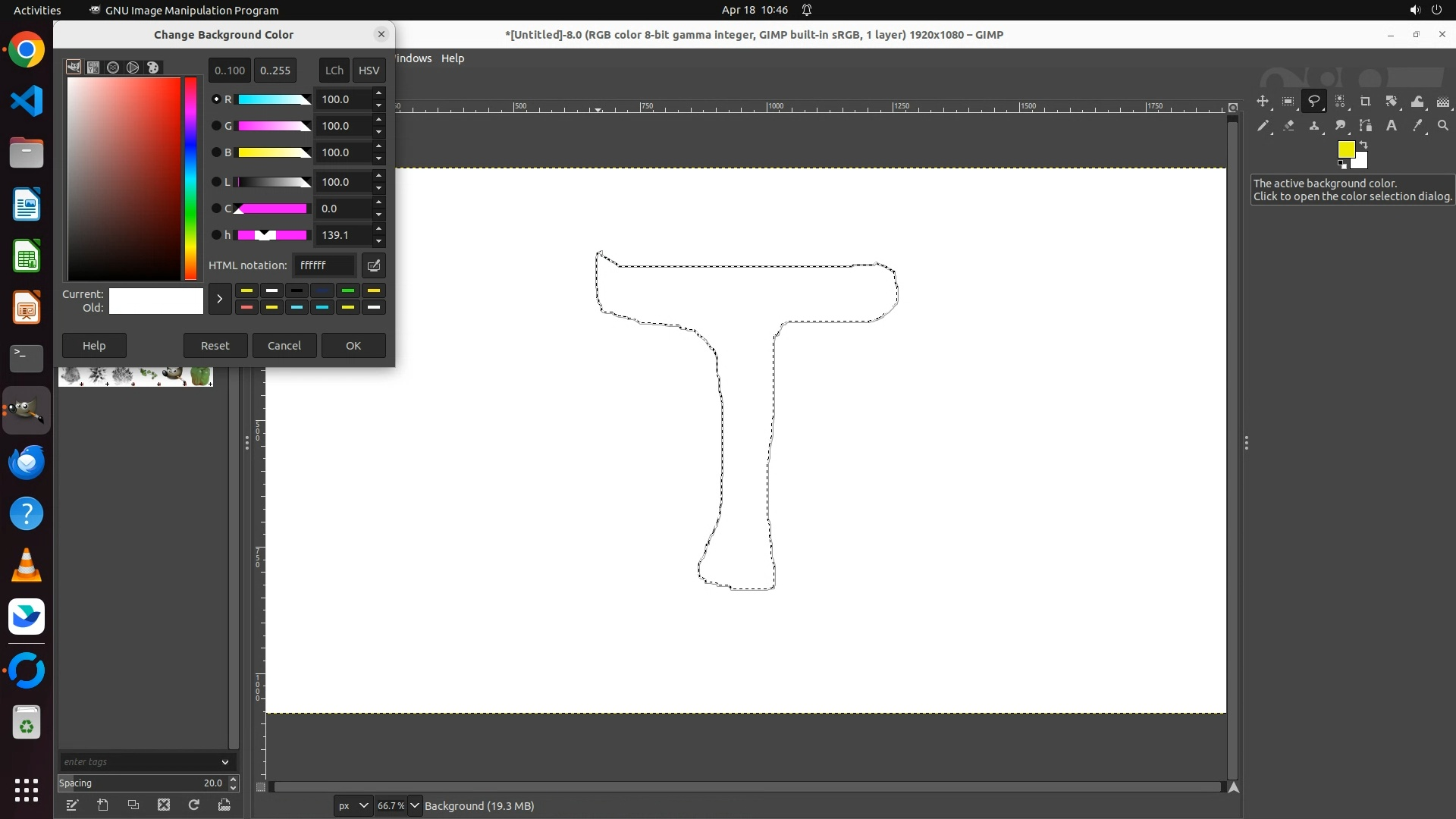Select the G channel radio button

(216, 126)
